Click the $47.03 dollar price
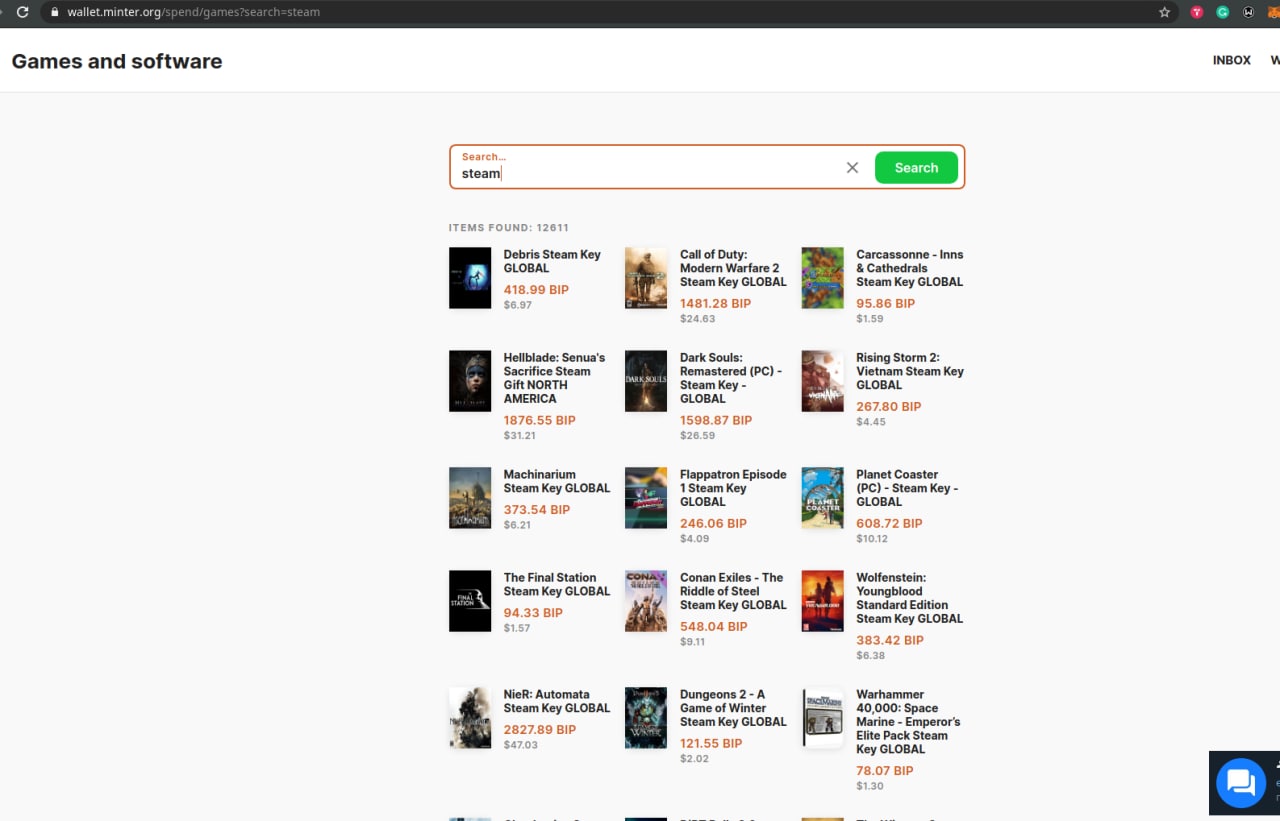The width and height of the screenshot is (1280, 821). pos(520,745)
